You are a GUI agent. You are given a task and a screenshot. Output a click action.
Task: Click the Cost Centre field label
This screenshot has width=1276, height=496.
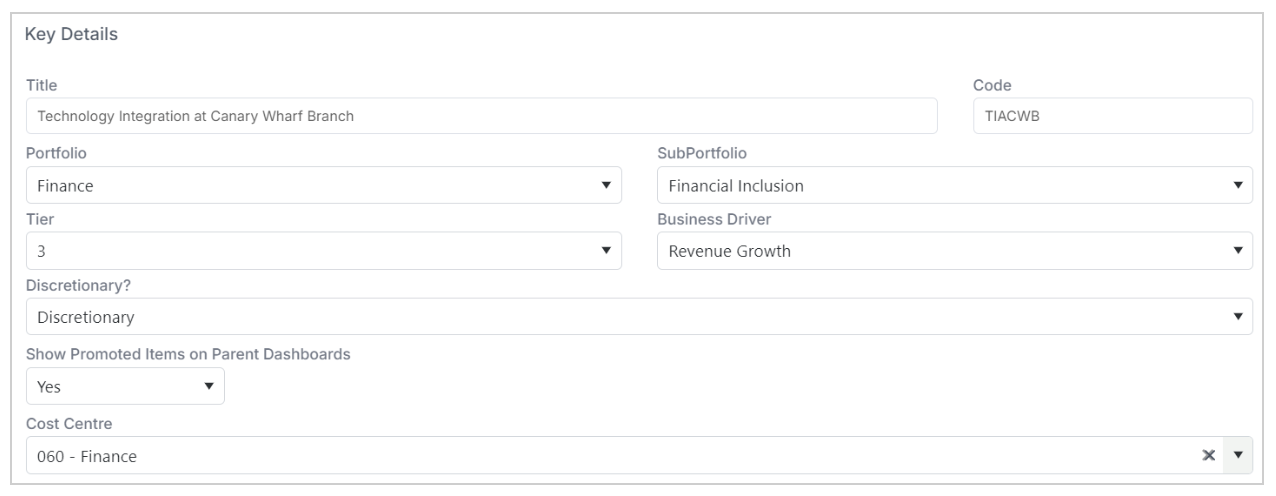tap(66, 423)
